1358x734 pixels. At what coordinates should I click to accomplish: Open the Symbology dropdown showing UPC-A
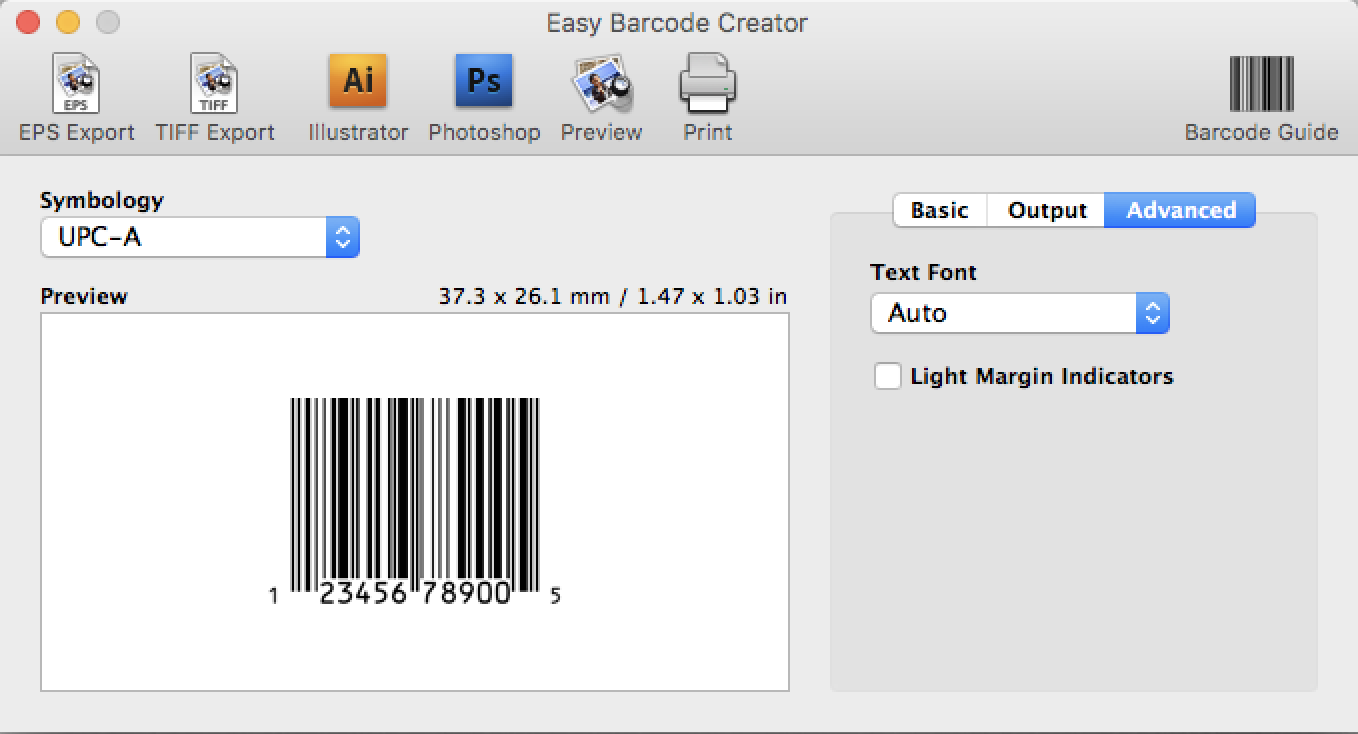point(200,238)
